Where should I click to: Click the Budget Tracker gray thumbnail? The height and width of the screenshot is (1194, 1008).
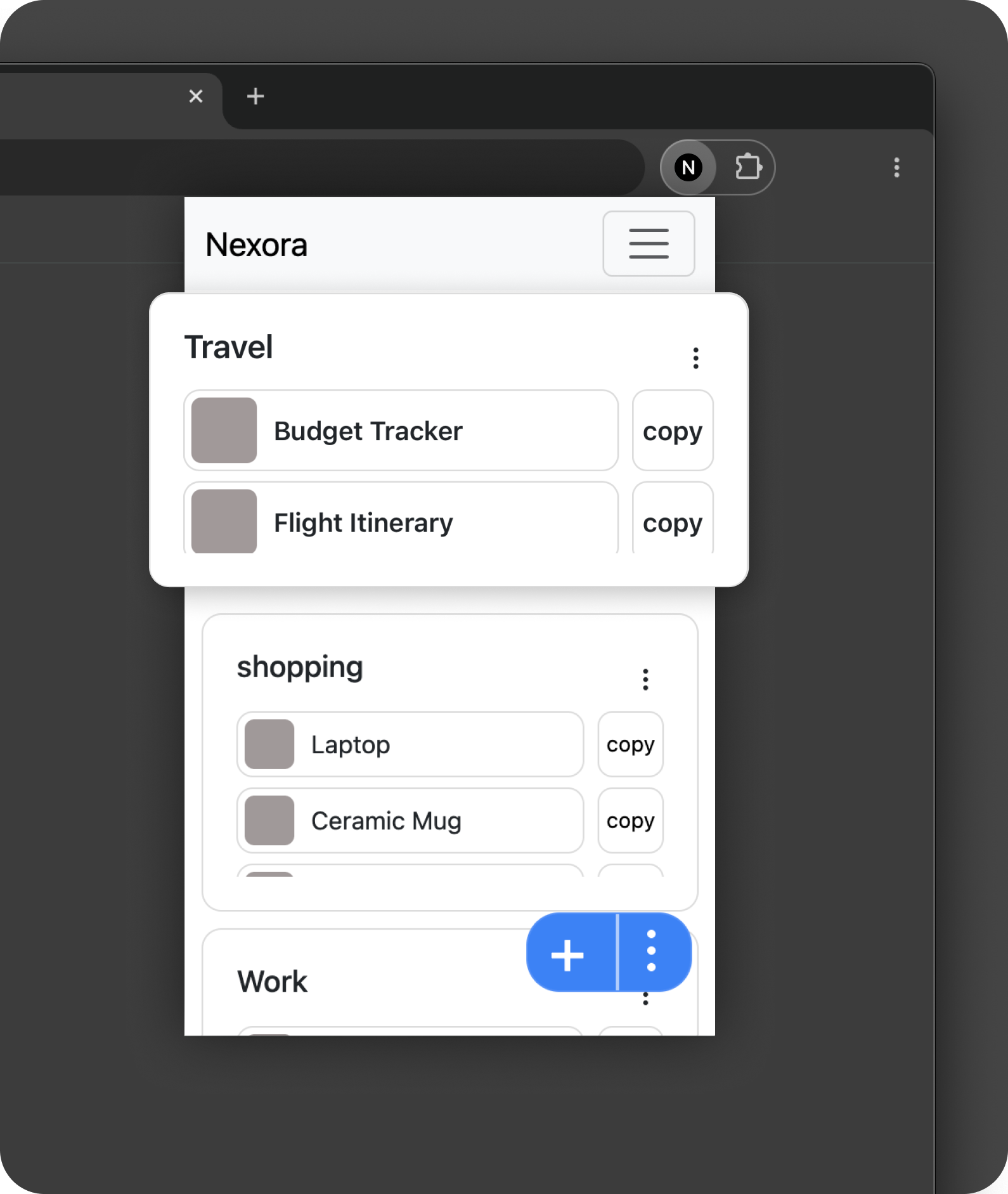[x=224, y=431]
